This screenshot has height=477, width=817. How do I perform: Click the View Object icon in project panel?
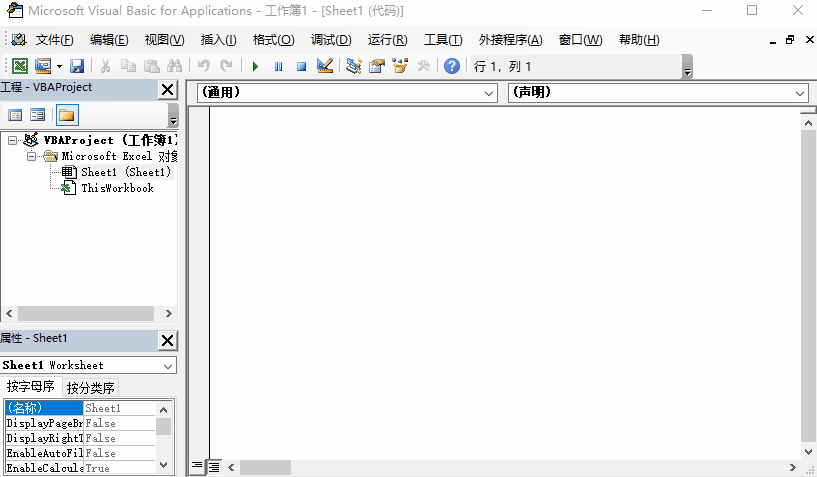38,115
